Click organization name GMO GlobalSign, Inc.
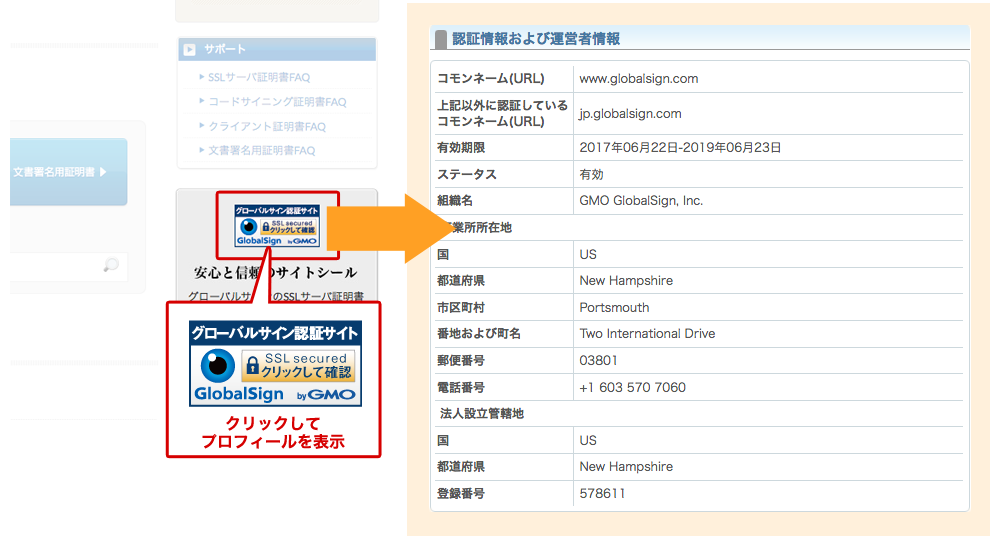The height and width of the screenshot is (536, 993). pyautogui.click(x=641, y=201)
